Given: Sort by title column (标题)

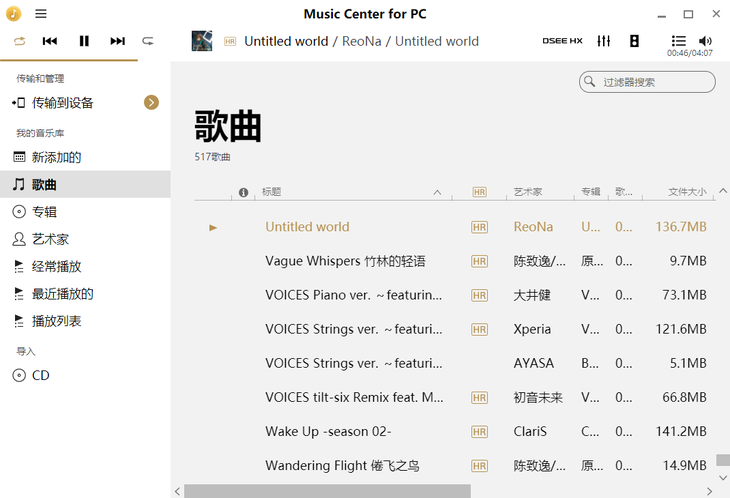Looking at the screenshot, I should click(271, 192).
